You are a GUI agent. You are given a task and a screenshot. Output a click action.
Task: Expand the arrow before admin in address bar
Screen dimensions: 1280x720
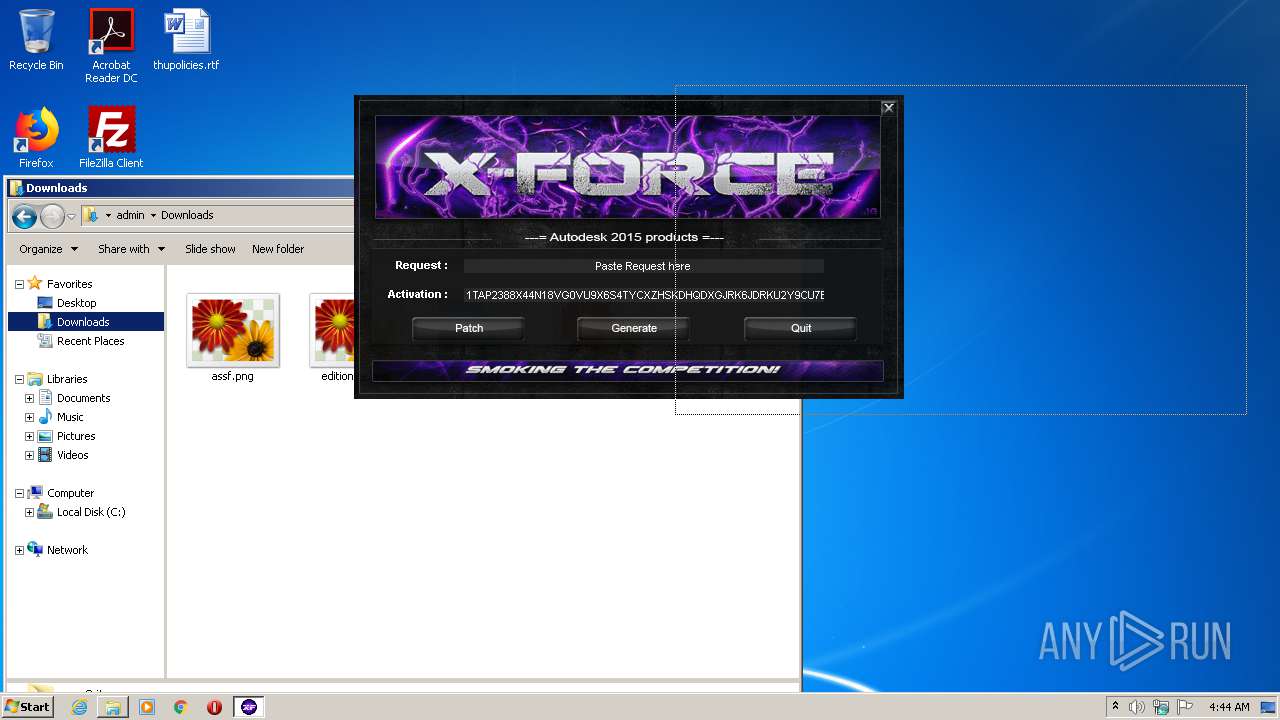pos(108,215)
